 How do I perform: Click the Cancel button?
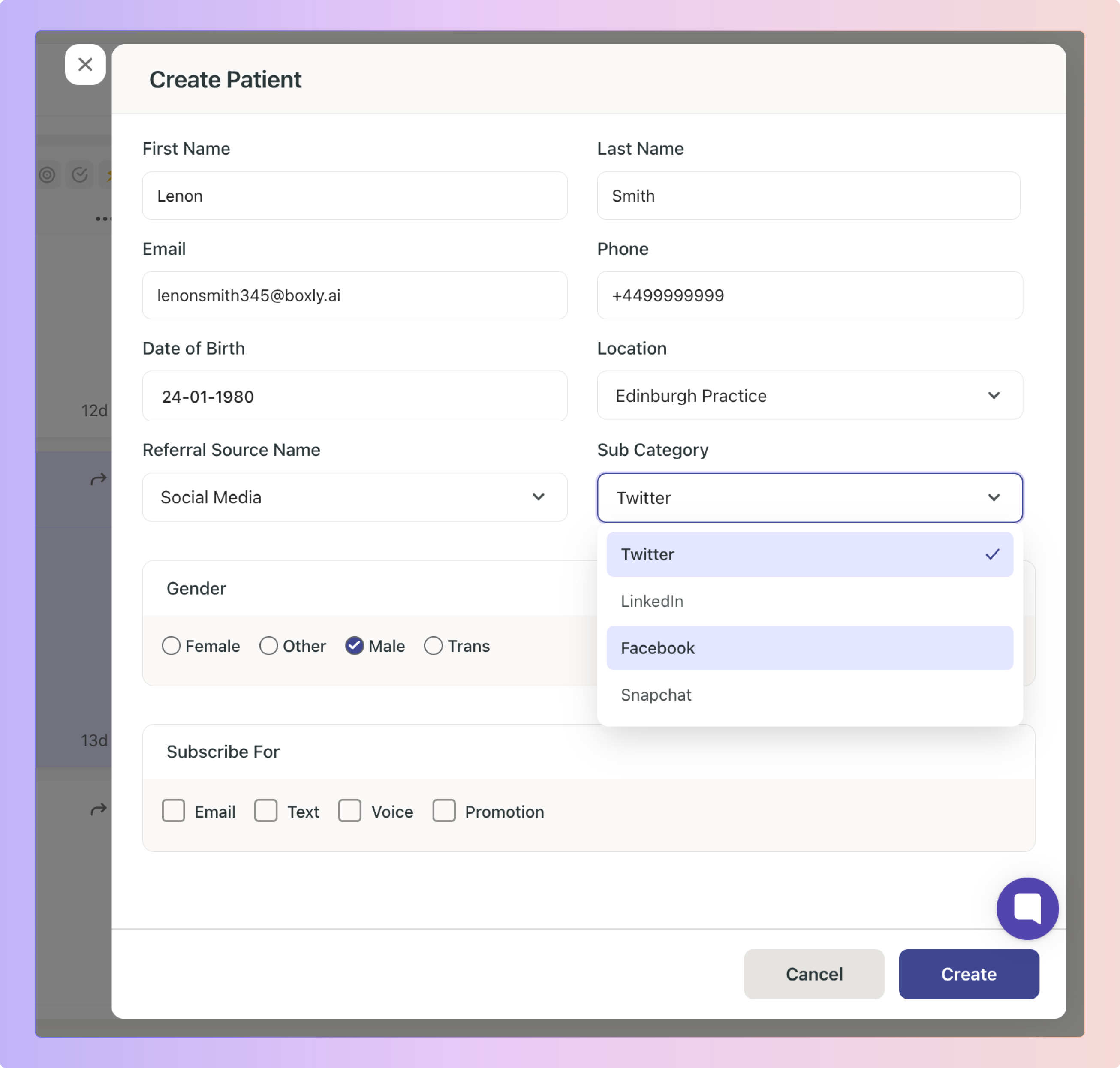814,974
